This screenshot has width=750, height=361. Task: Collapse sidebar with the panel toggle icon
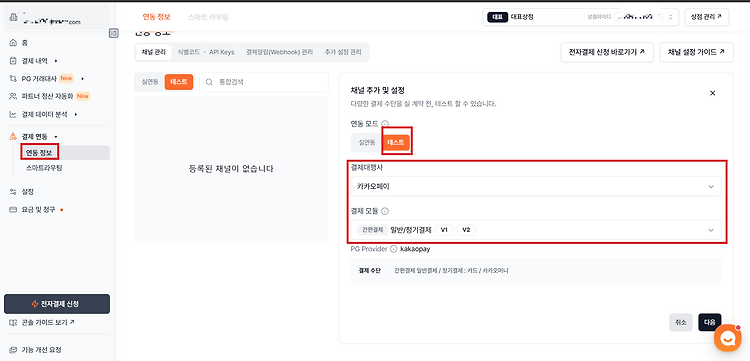click(113, 33)
